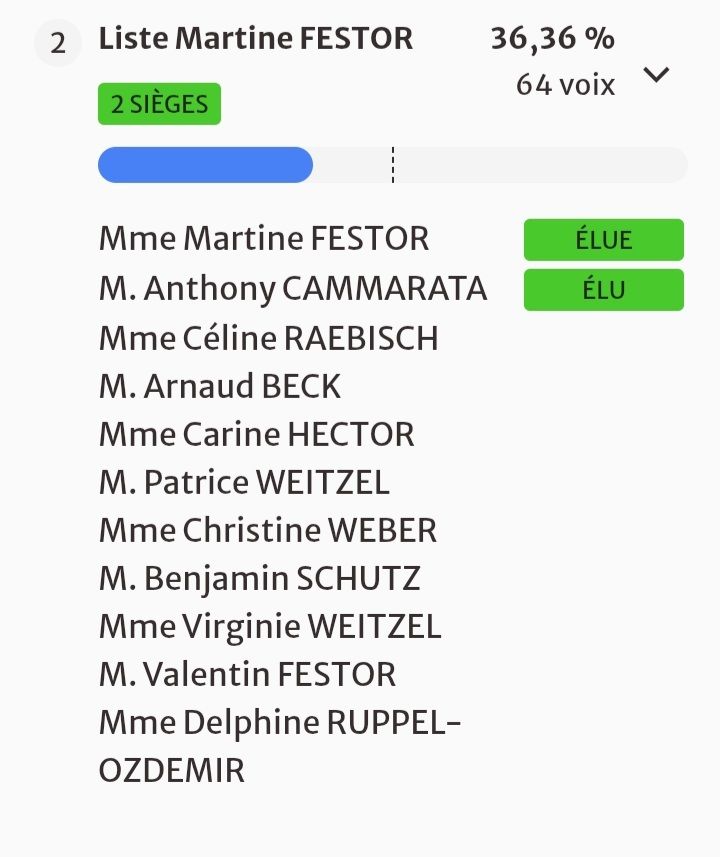Select the Liste Martine FESTOR title
Image resolution: width=720 pixels, height=857 pixels.
coord(255,40)
